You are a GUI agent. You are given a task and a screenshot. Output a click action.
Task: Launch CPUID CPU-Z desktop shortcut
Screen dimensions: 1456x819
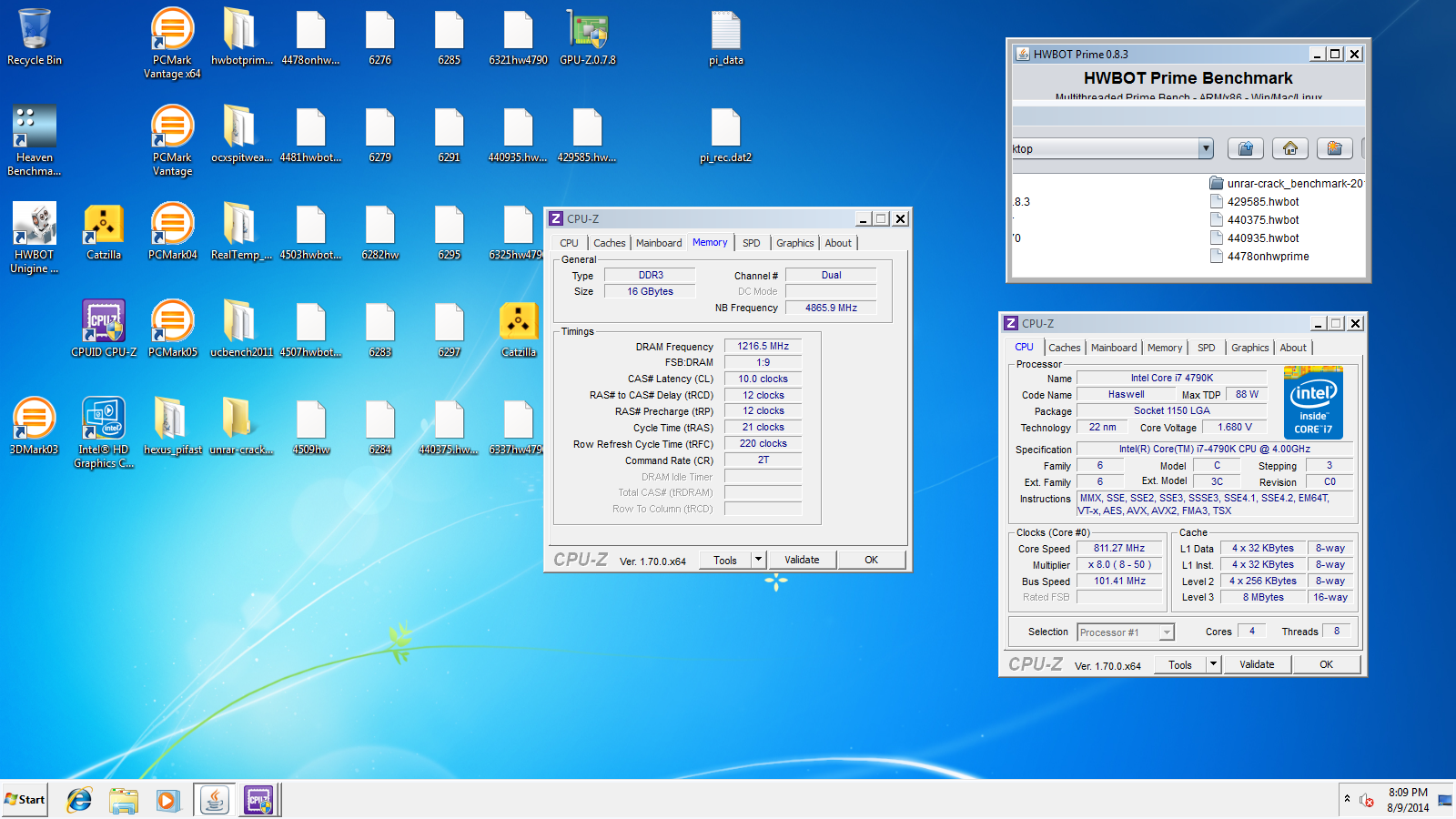click(x=104, y=329)
